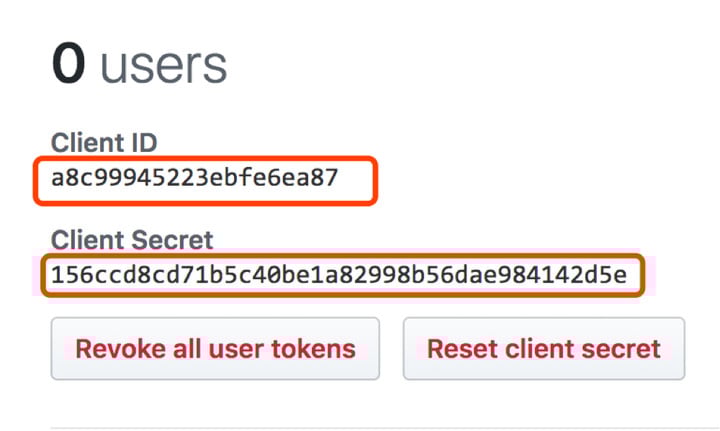Generate a new secret via Reset client secret
Image resolution: width=720 pixels, height=431 pixels.
(x=544, y=348)
